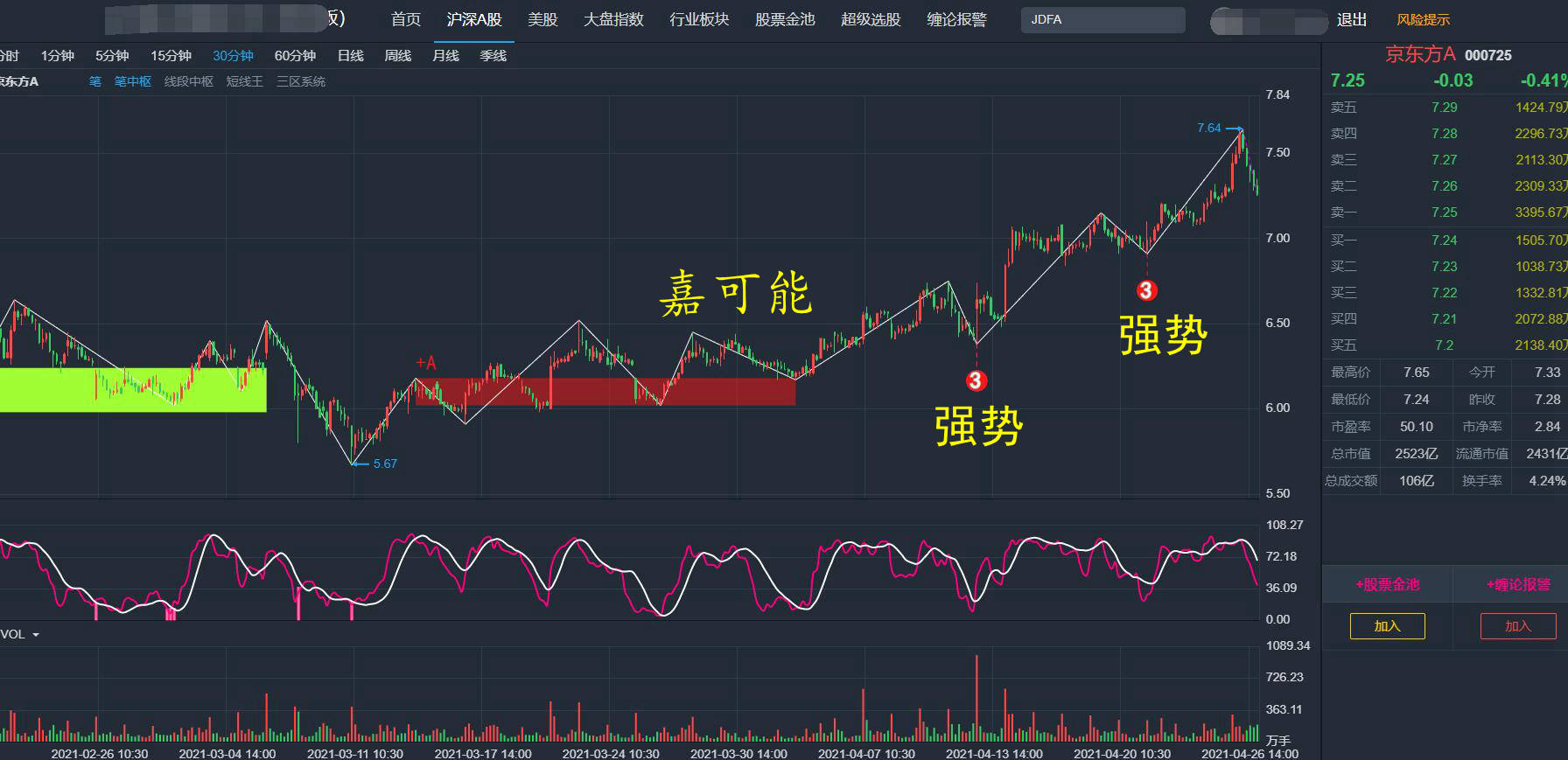Click the +股票金池 add-to-pool label

(x=1388, y=584)
